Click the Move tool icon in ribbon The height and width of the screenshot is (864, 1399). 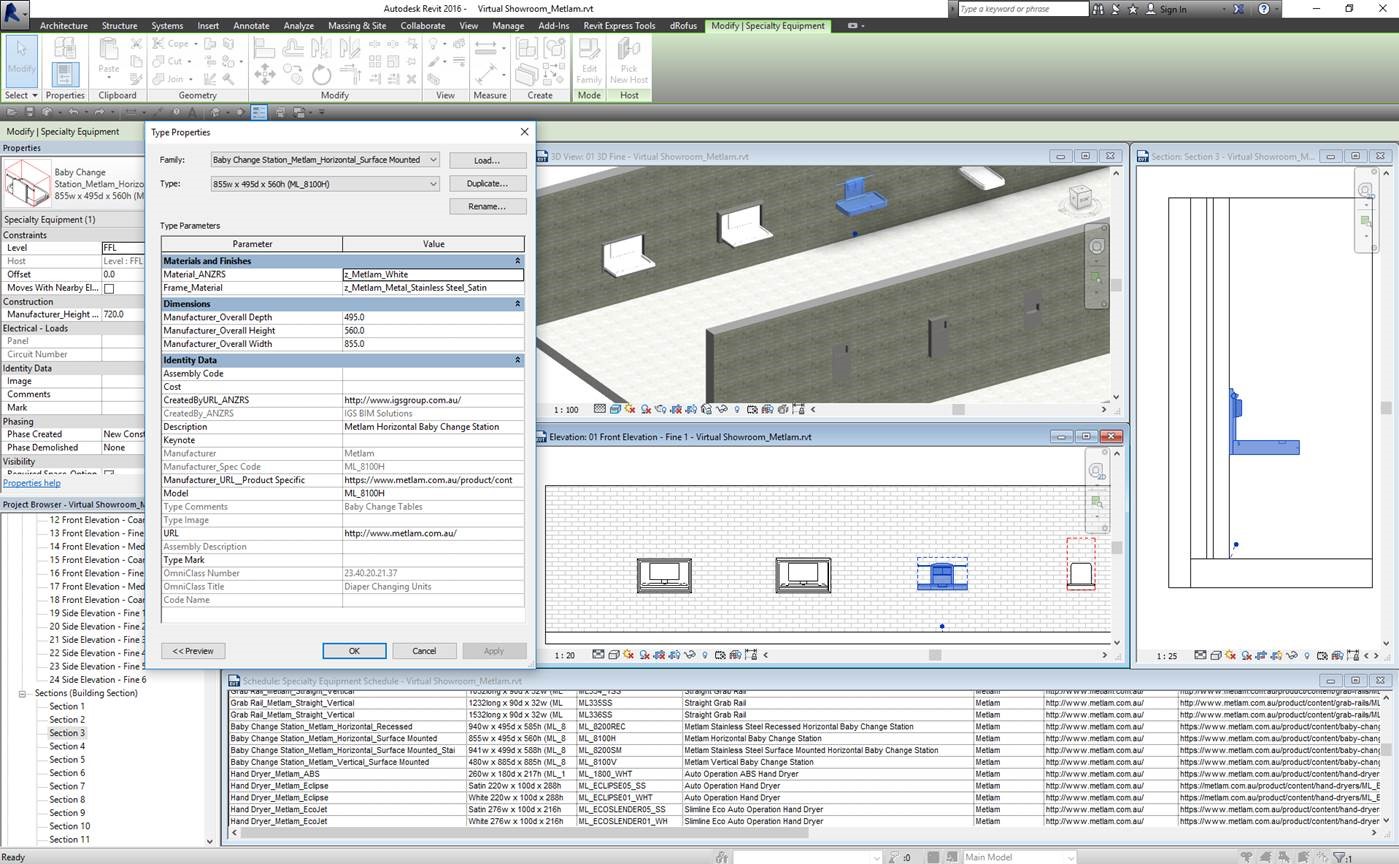(265, 74)
